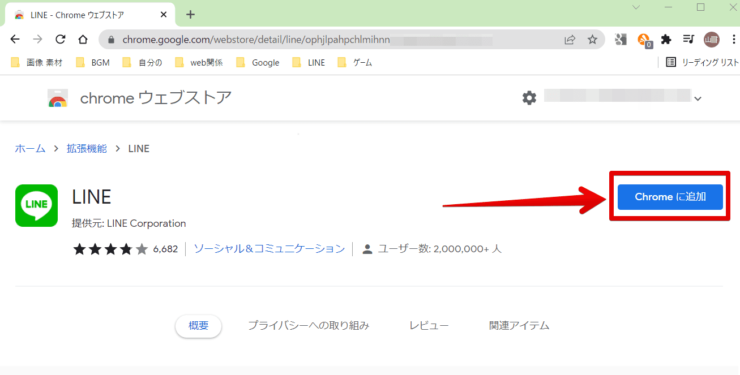This screenshot has height=375, width=740.
Task: Expand the account dropdown chevron
Action: click(698, 99)
